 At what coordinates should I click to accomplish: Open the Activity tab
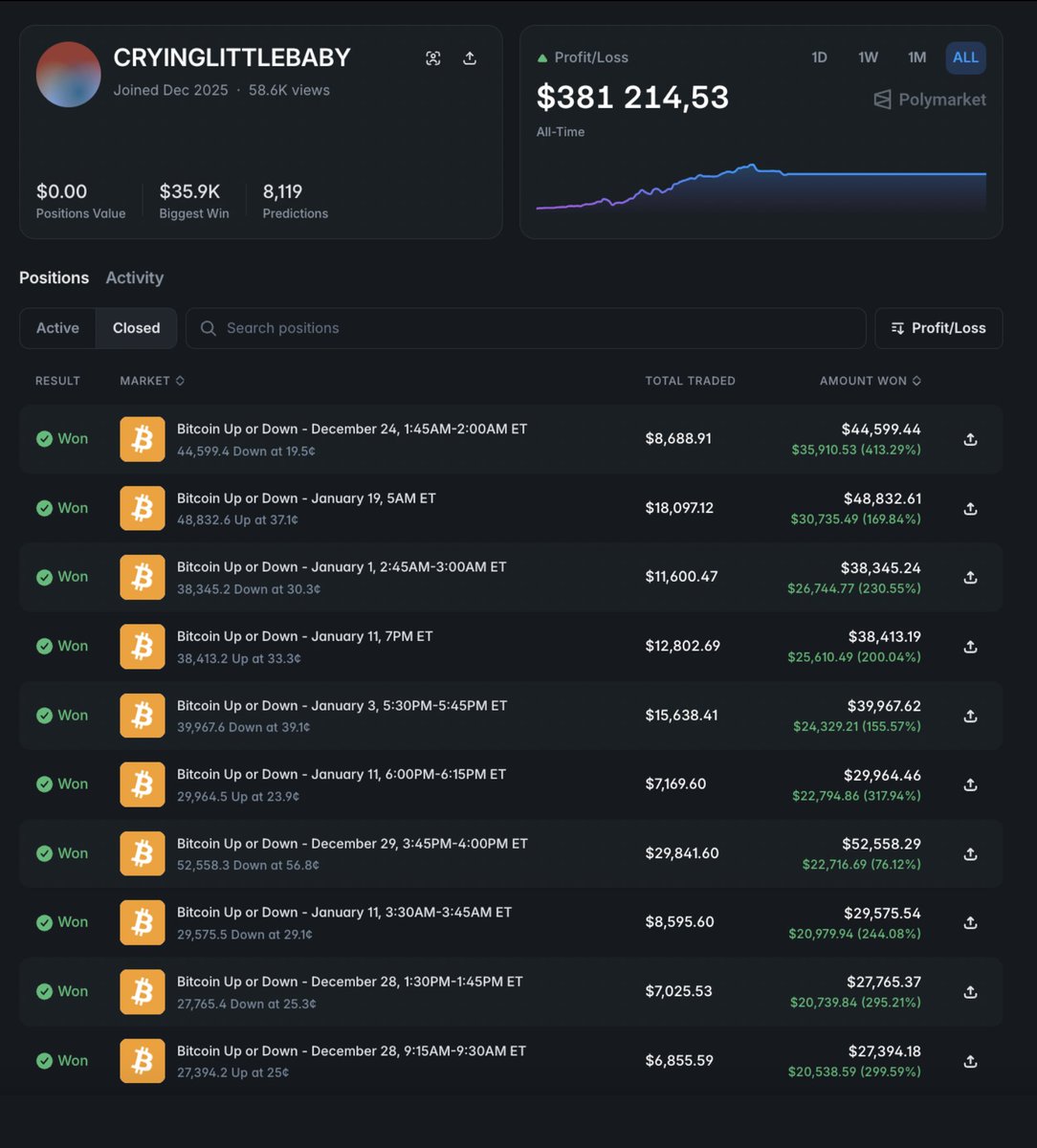(134, 277)
